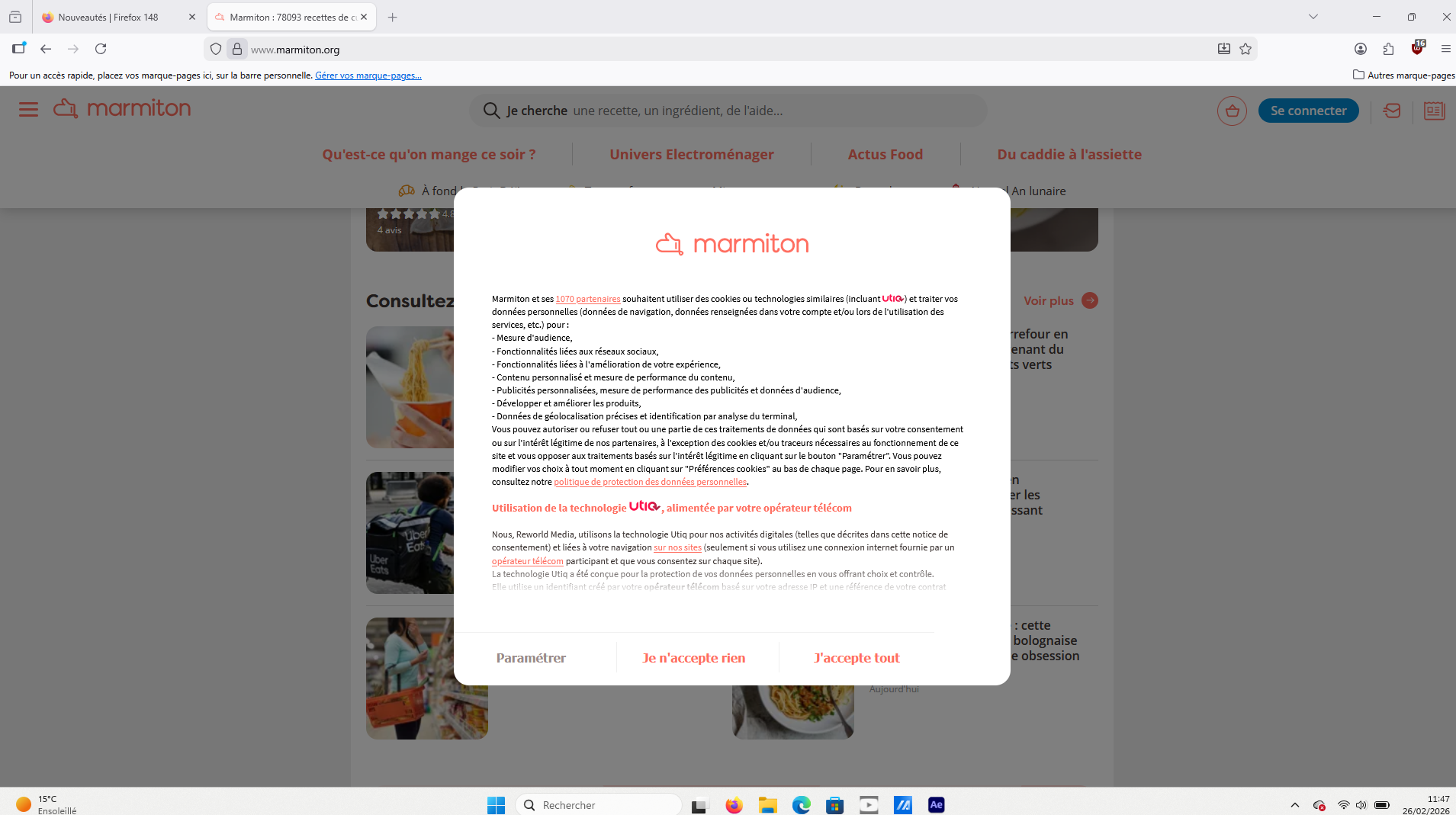Image resolution: width=1456 pixels, height=815 pixels.
Task: Expand the list all tabs chevron
Action: click(x=1313, y=17)
